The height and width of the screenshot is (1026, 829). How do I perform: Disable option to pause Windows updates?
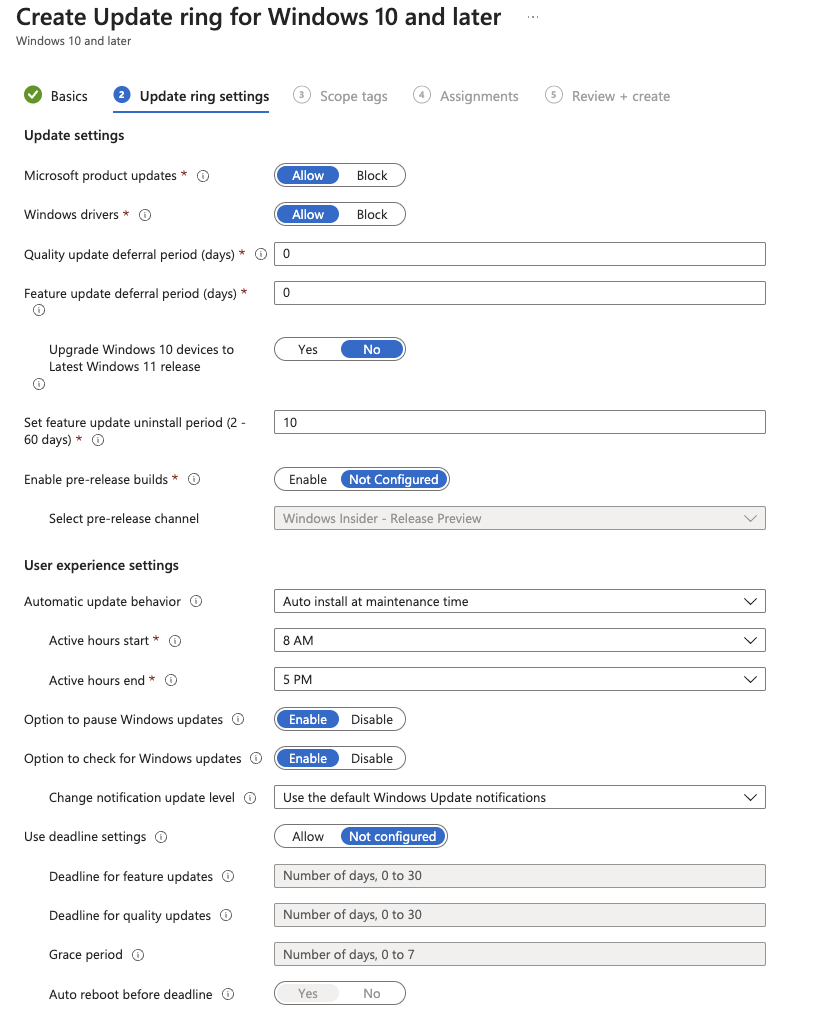click(372, 720)
